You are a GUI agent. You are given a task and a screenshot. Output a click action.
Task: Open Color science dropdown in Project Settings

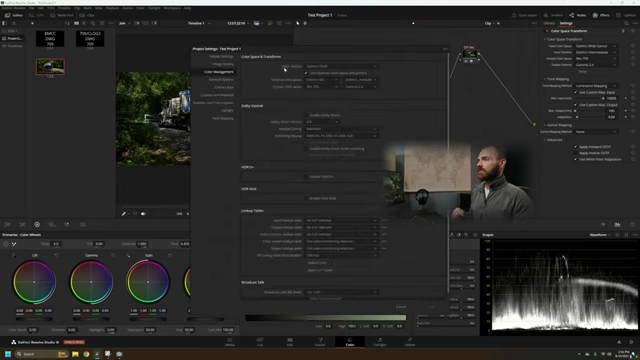341,66
